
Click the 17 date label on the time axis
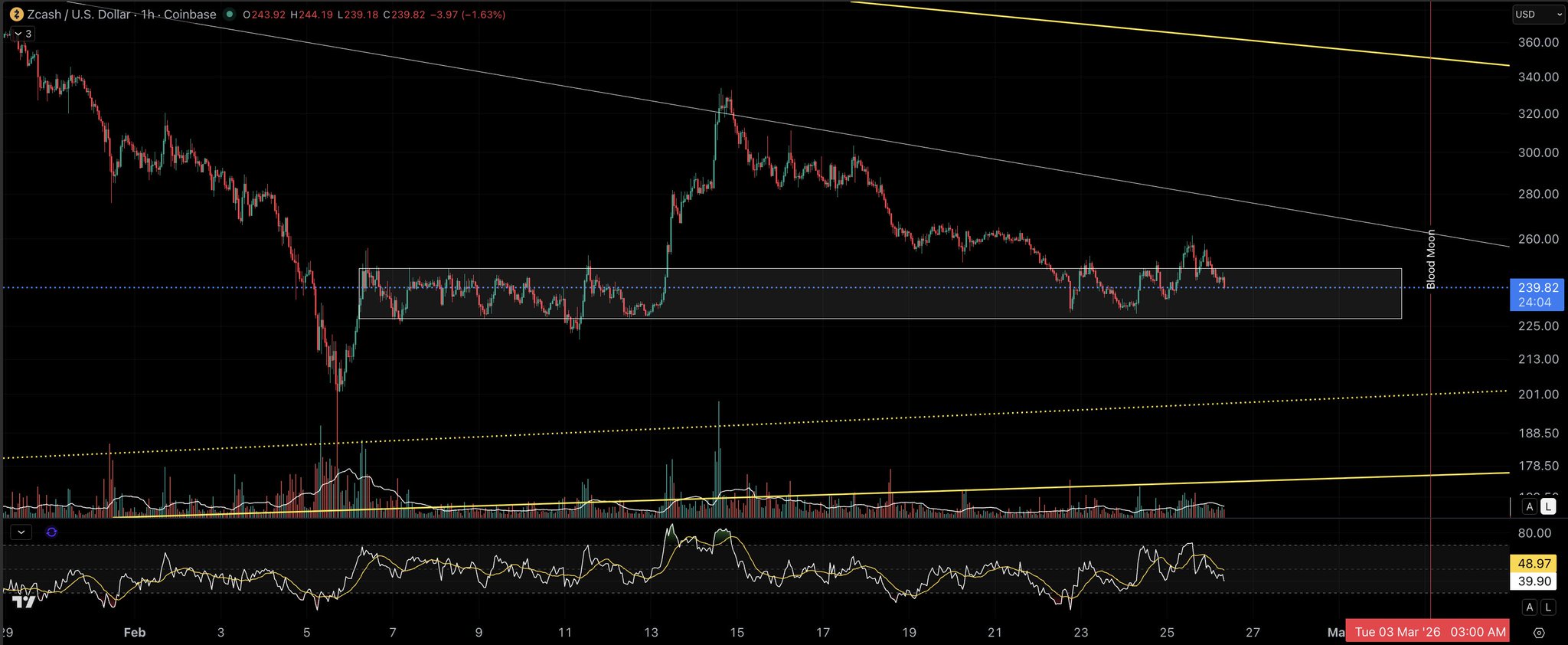pyautogui.click(x=823, y=633)
